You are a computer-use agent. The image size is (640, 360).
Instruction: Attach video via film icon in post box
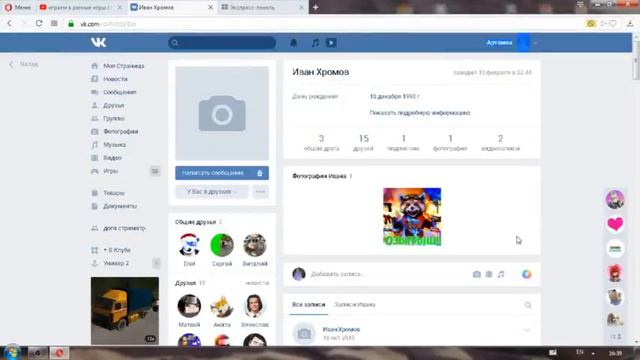[489, 274]
